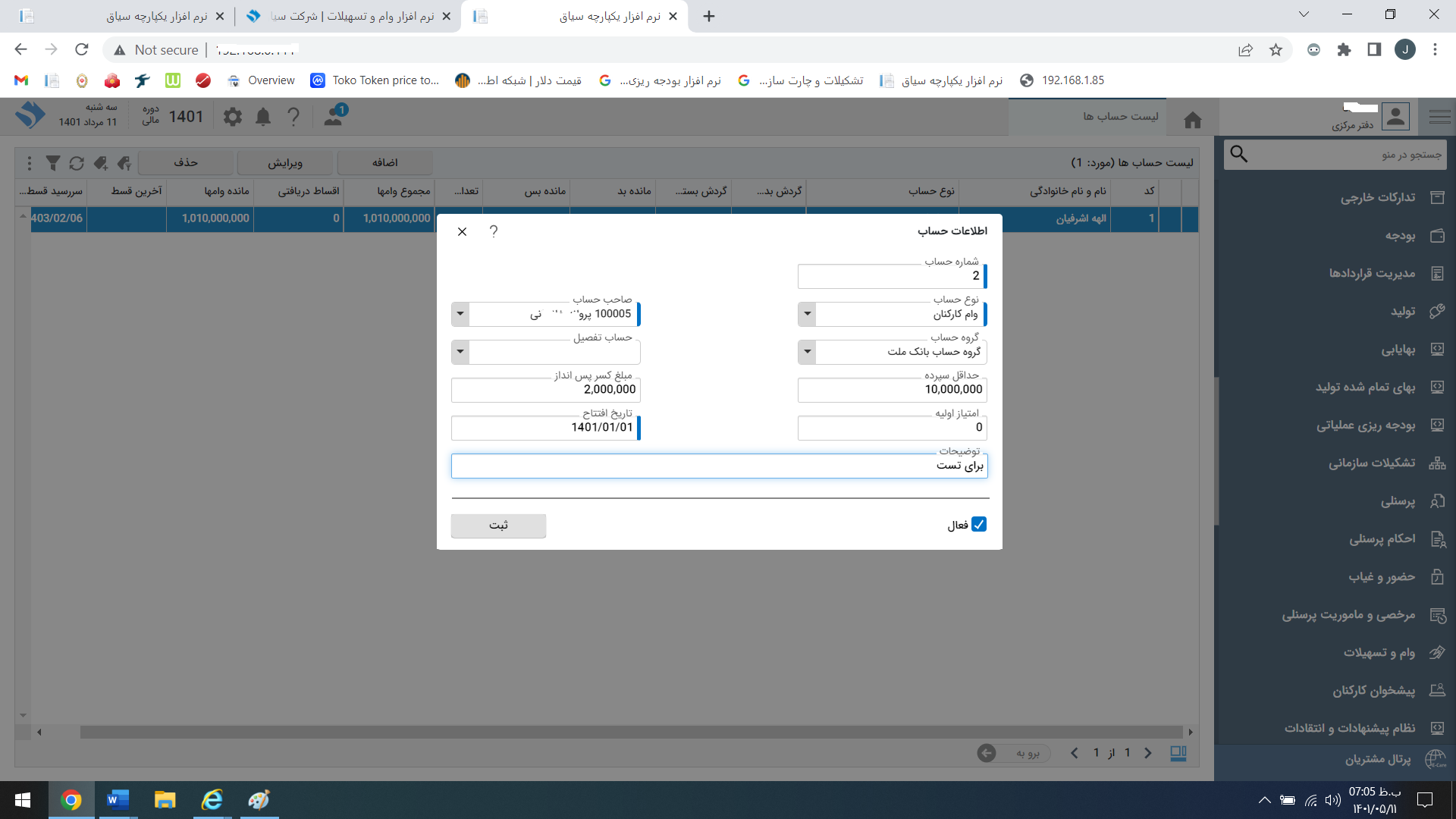This screenshot has height=819, width=1456.
Task: Expand the حساب تفصیل dropdown arrow
Action: tap(460, 352)
